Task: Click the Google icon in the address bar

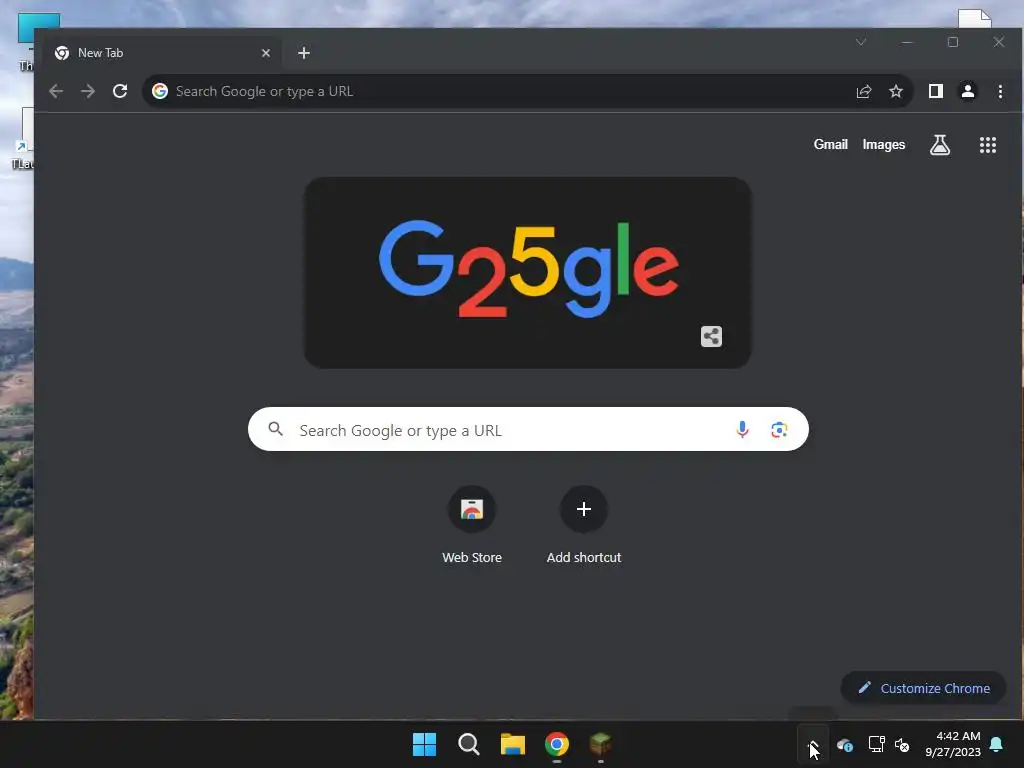Action: tap(160, 91)
